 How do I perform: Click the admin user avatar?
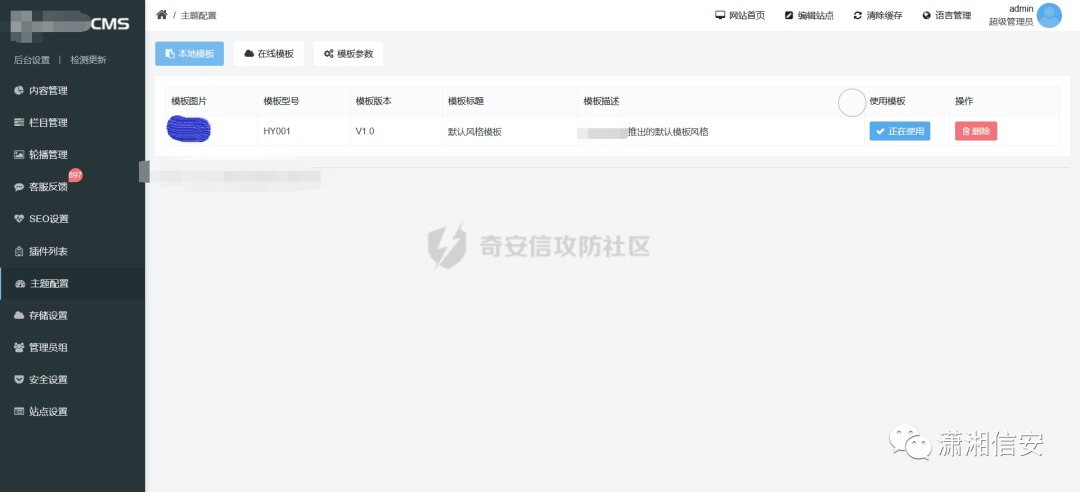1049,15
